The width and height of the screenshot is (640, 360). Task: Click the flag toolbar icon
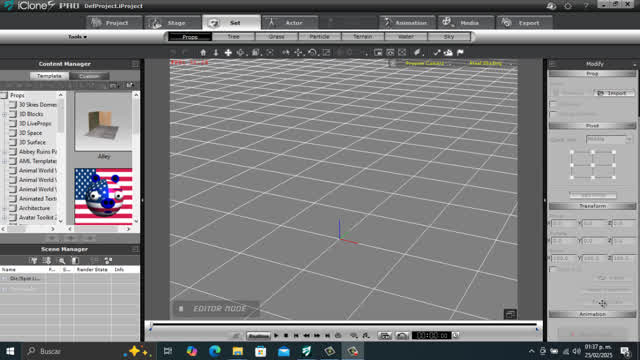[460, 52]
